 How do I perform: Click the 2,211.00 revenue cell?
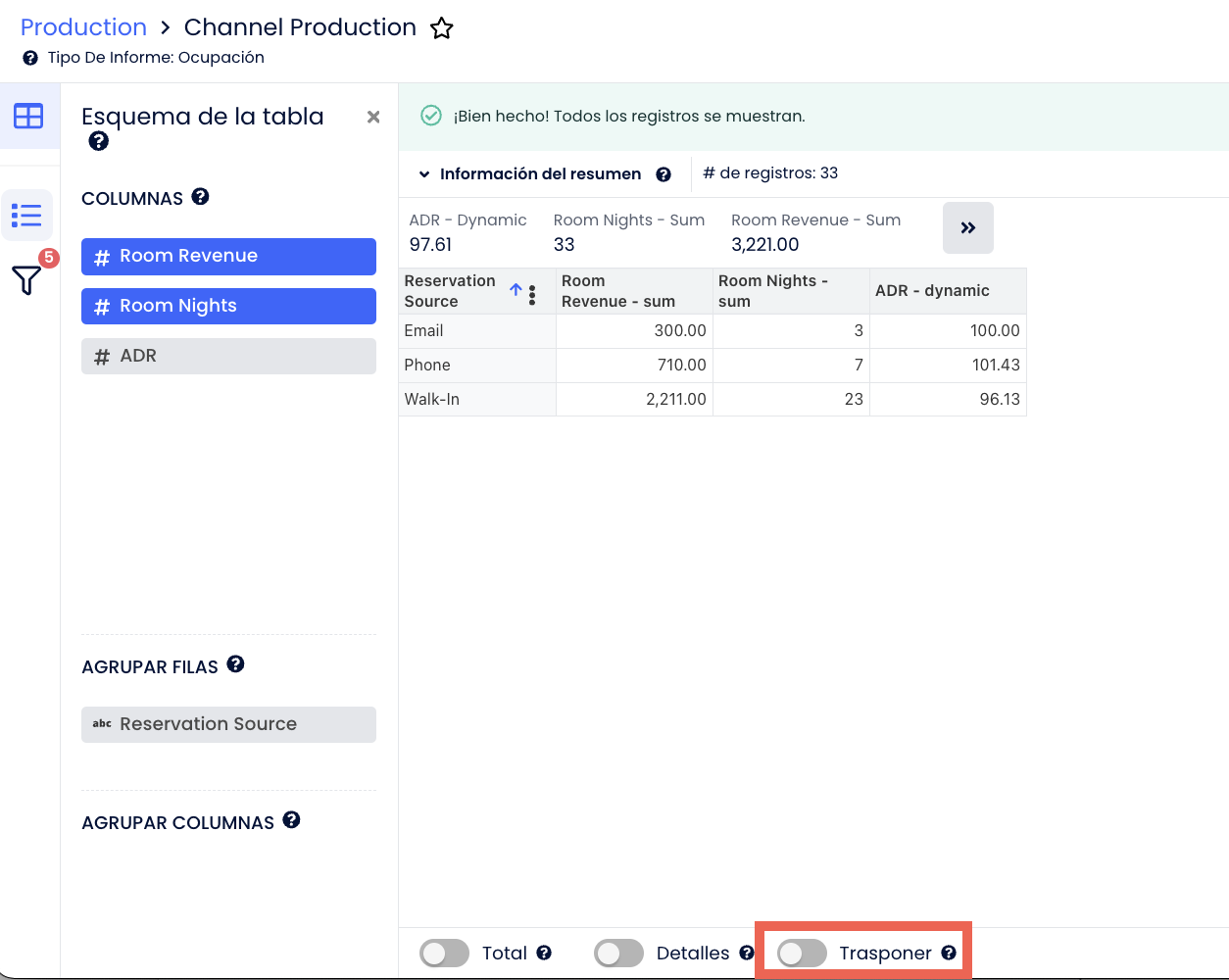[634, 400]
